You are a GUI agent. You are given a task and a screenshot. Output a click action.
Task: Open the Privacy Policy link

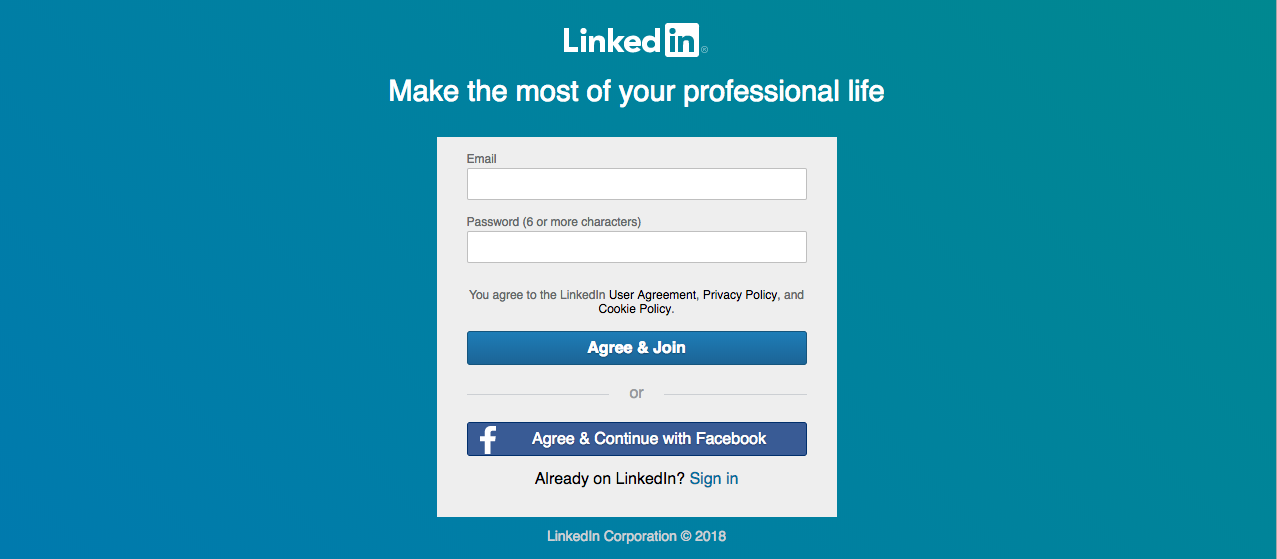(740, 295)
